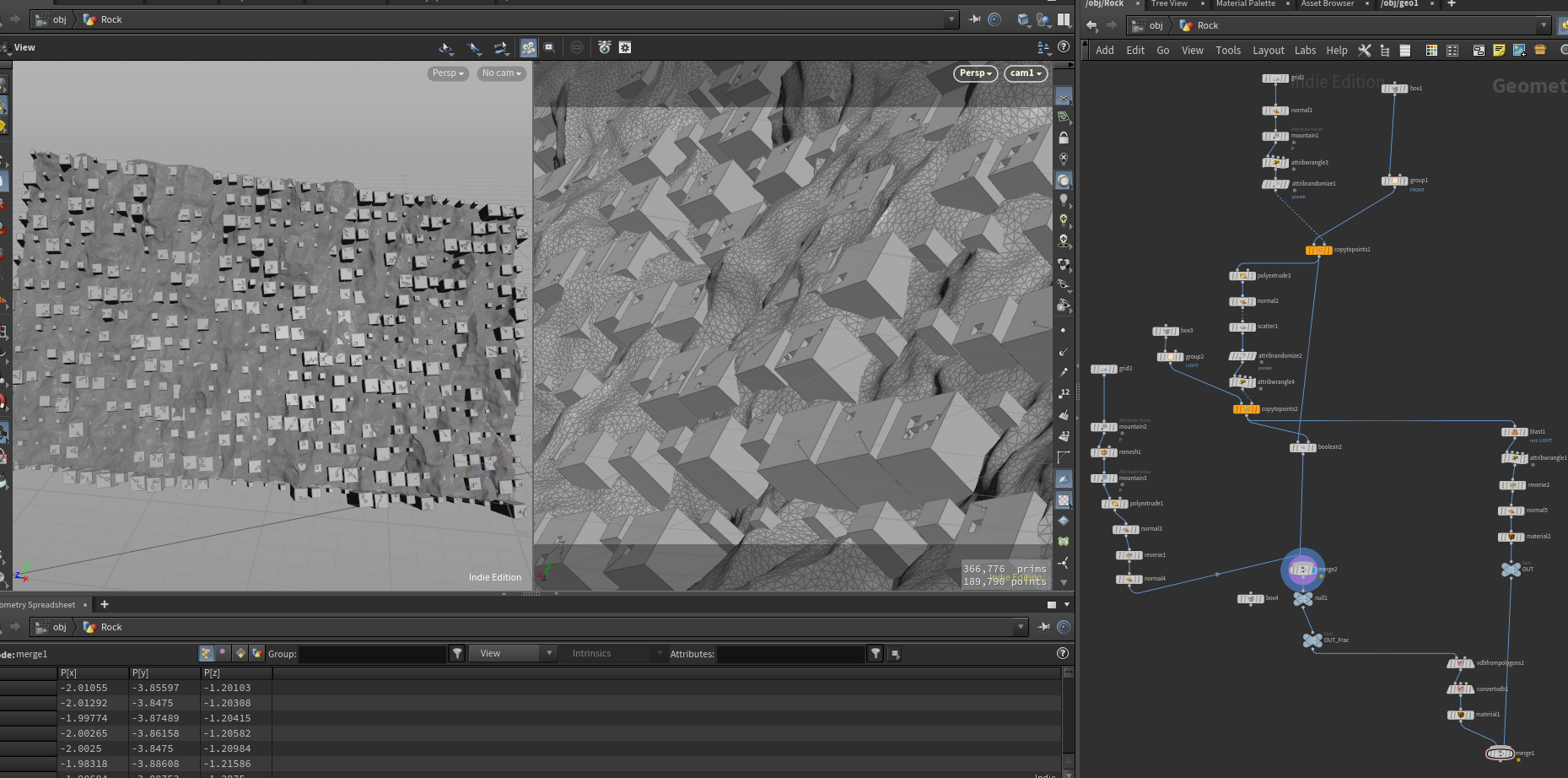Open the cam1 camera dropdown
This screenshot has height=778, width=1568.
[1026, 73]
